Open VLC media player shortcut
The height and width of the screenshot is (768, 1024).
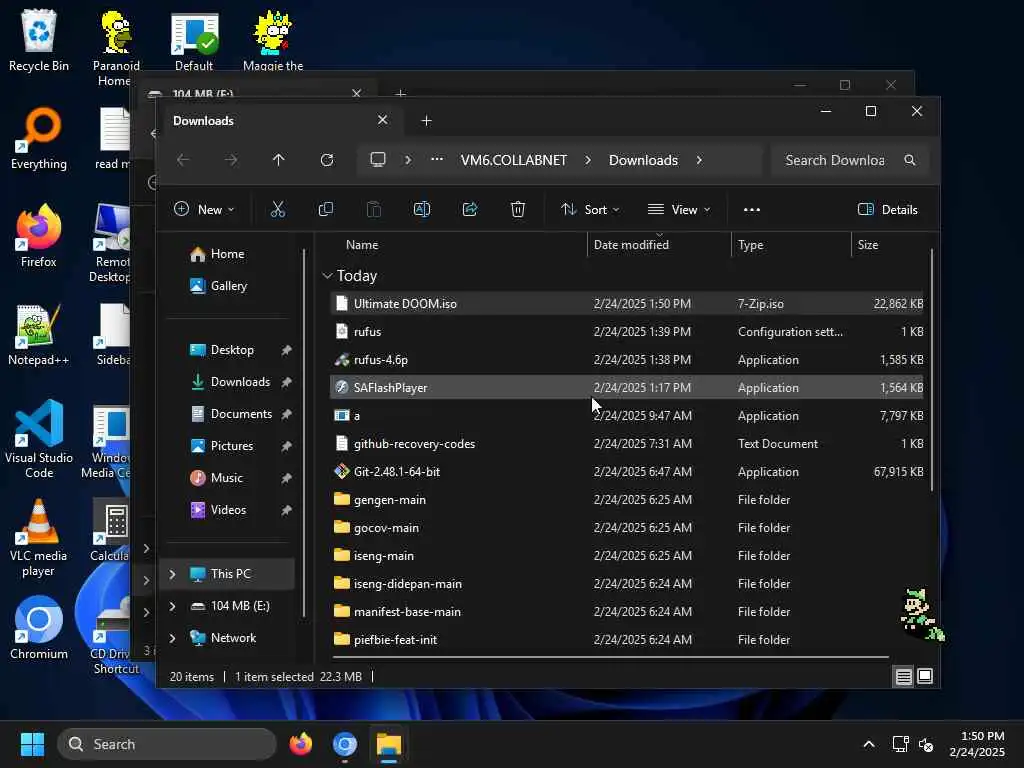[x=39, y=538]
